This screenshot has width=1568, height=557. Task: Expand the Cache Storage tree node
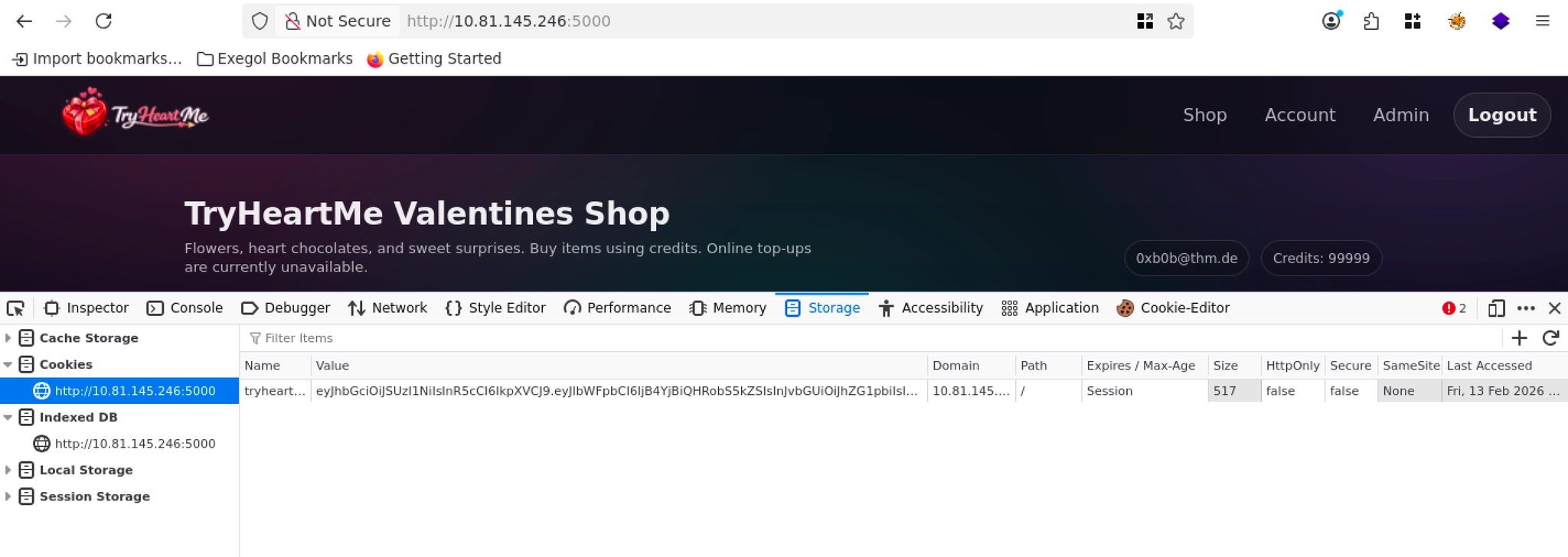pyautogui.click(x=8, y=338)
